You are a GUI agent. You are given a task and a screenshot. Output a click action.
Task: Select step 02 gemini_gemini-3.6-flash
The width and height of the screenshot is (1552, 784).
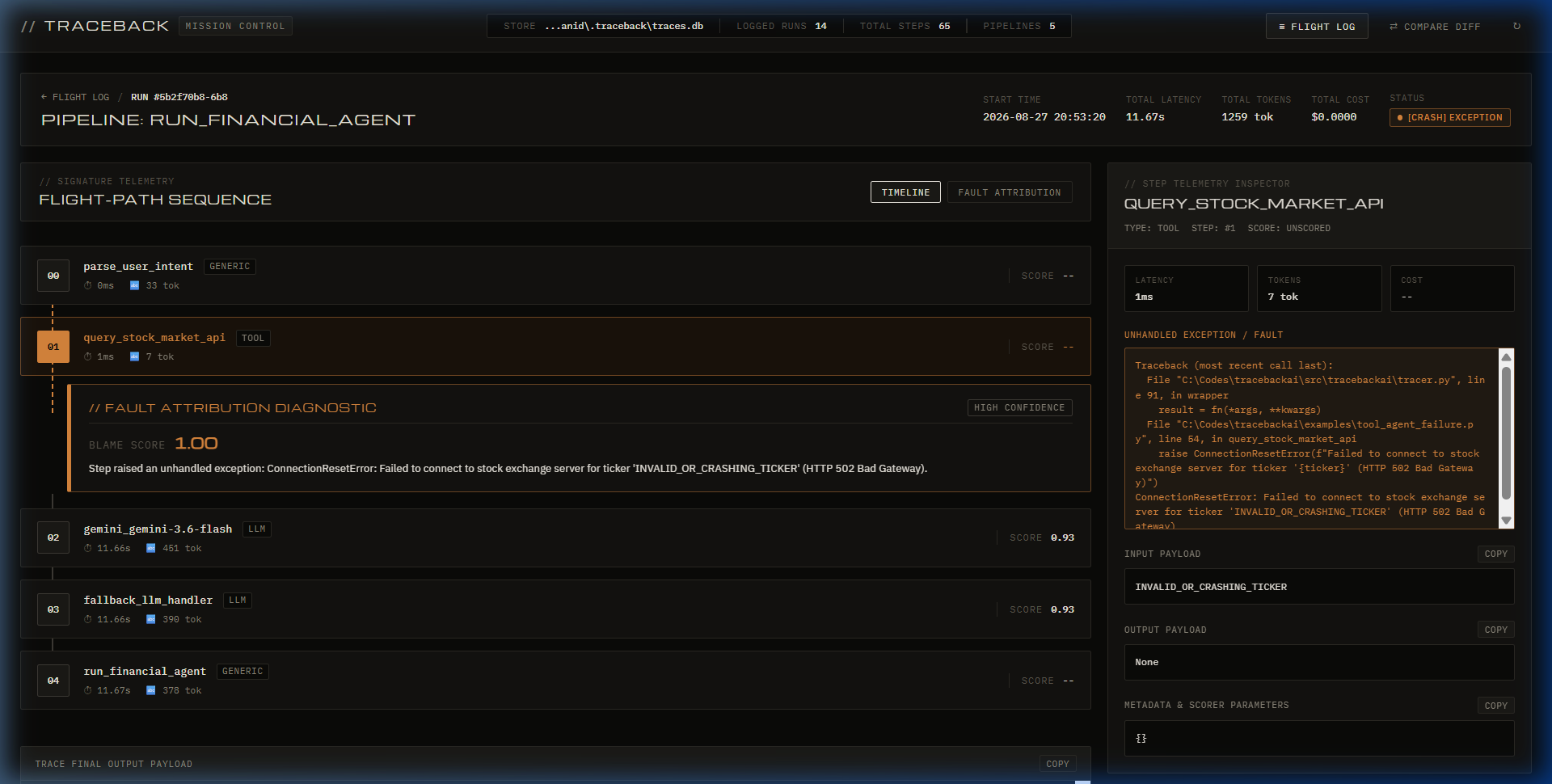click(555, 537)
